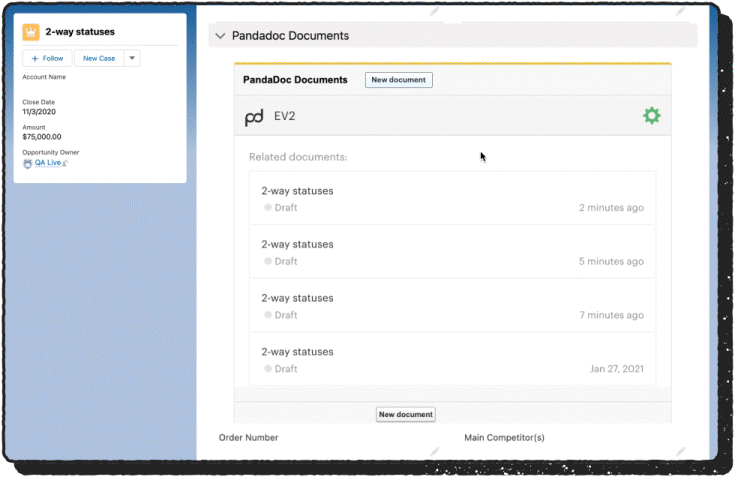This screenshot has width=735, height=477.
Task: Open document from 2 minutes ago
Action: pyautogui.click(x=452, y=199)
